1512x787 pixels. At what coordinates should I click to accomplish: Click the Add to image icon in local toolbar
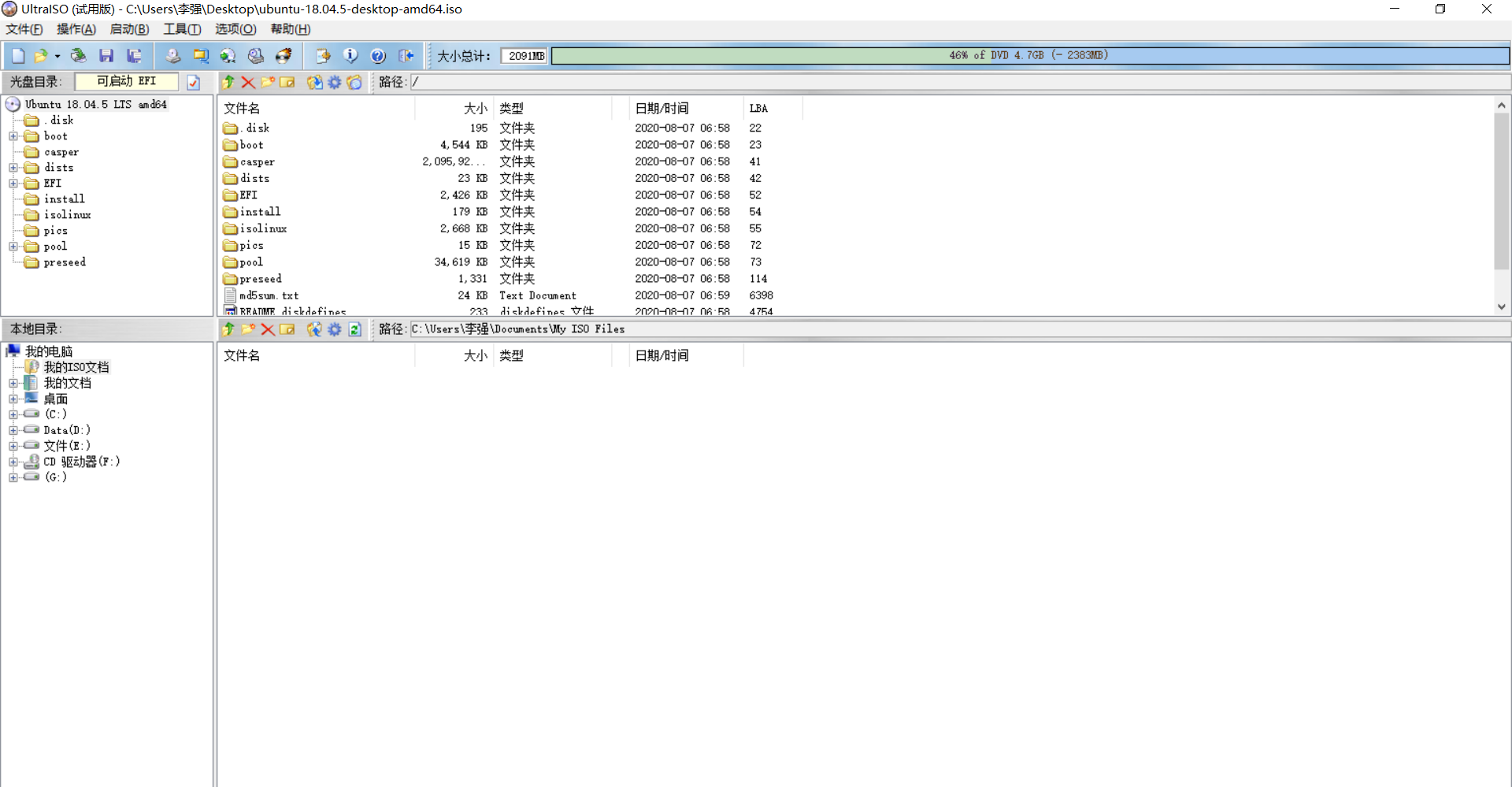tap(315, 329)
